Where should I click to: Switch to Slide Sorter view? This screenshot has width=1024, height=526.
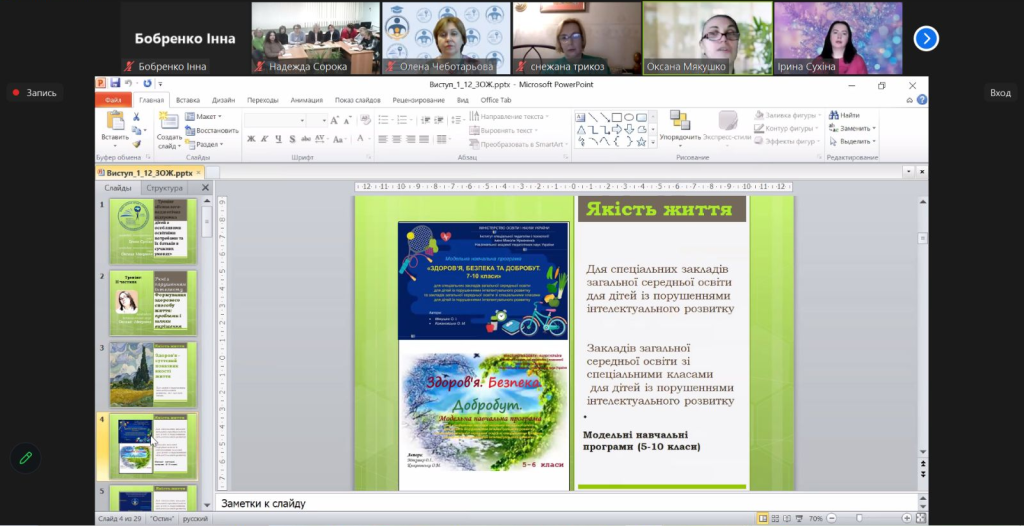coord(777,518)
